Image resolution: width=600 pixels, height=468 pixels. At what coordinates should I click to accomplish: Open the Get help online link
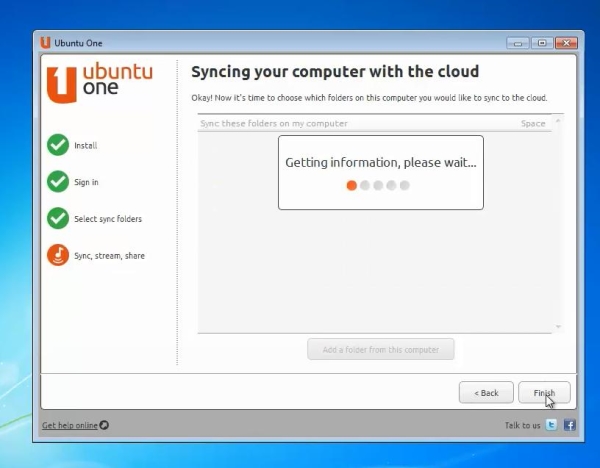click(x=70, y=425)
